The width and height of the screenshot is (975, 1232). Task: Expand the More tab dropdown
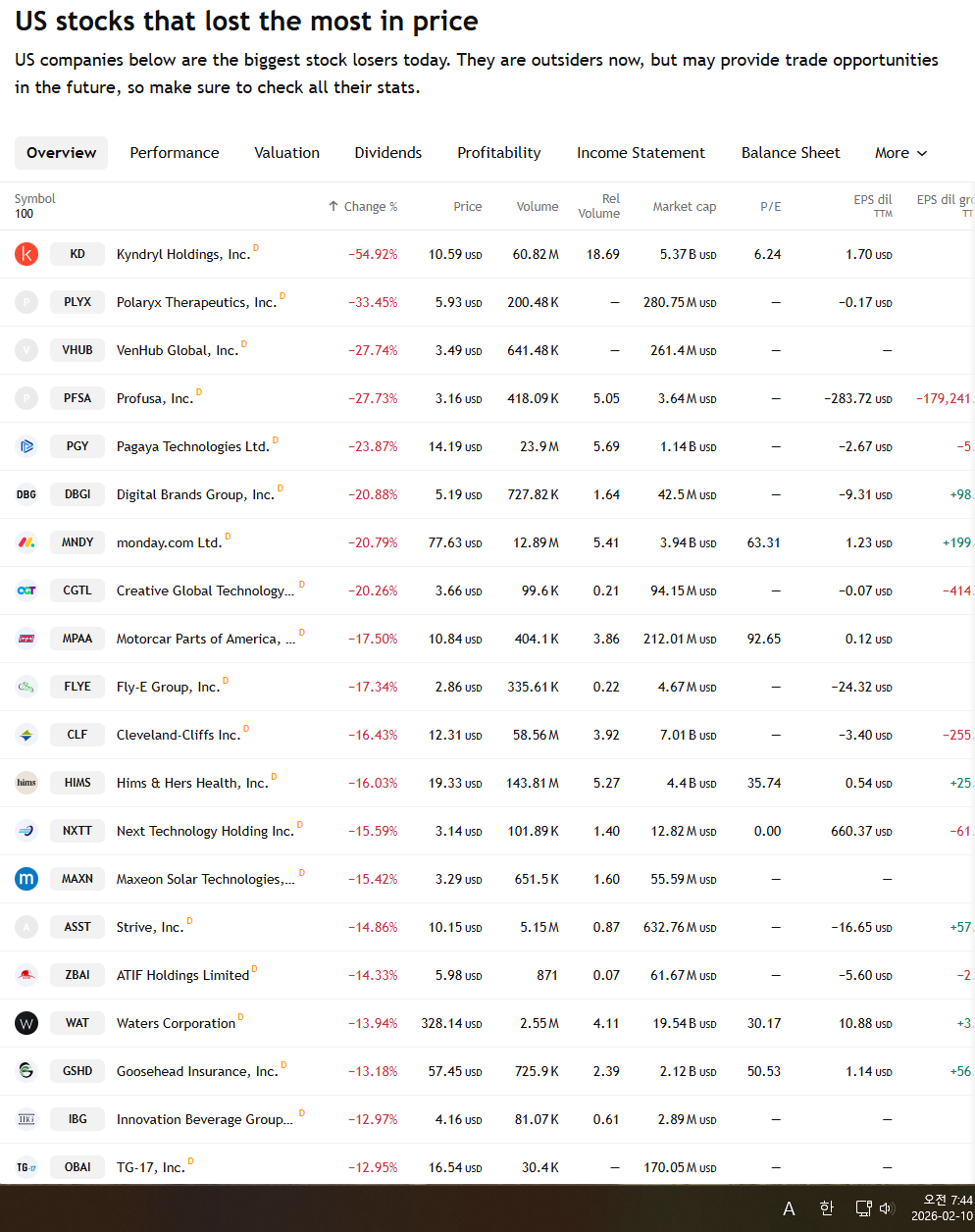point(900,153)
